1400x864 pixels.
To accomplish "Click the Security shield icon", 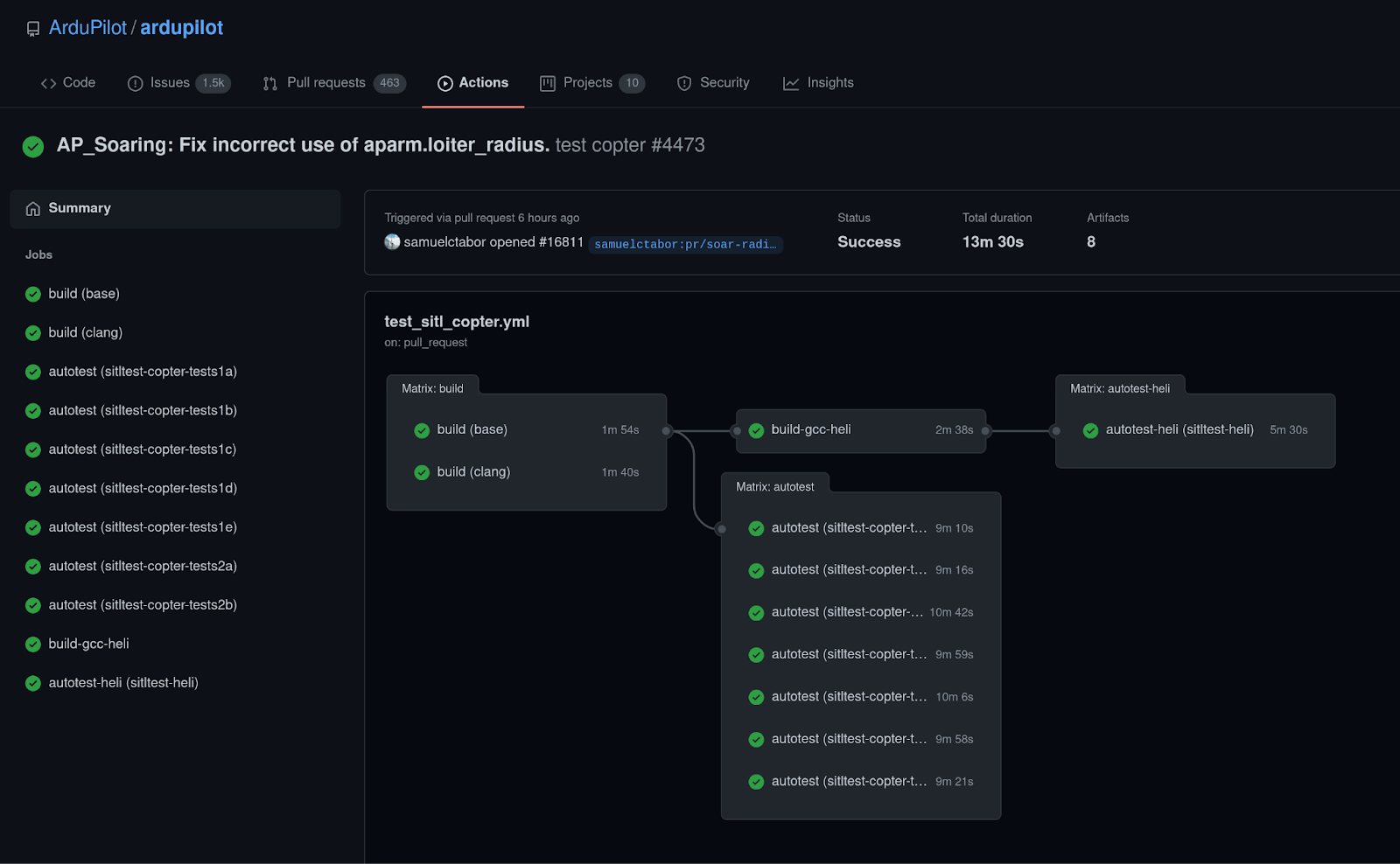I will pos(684,83).
